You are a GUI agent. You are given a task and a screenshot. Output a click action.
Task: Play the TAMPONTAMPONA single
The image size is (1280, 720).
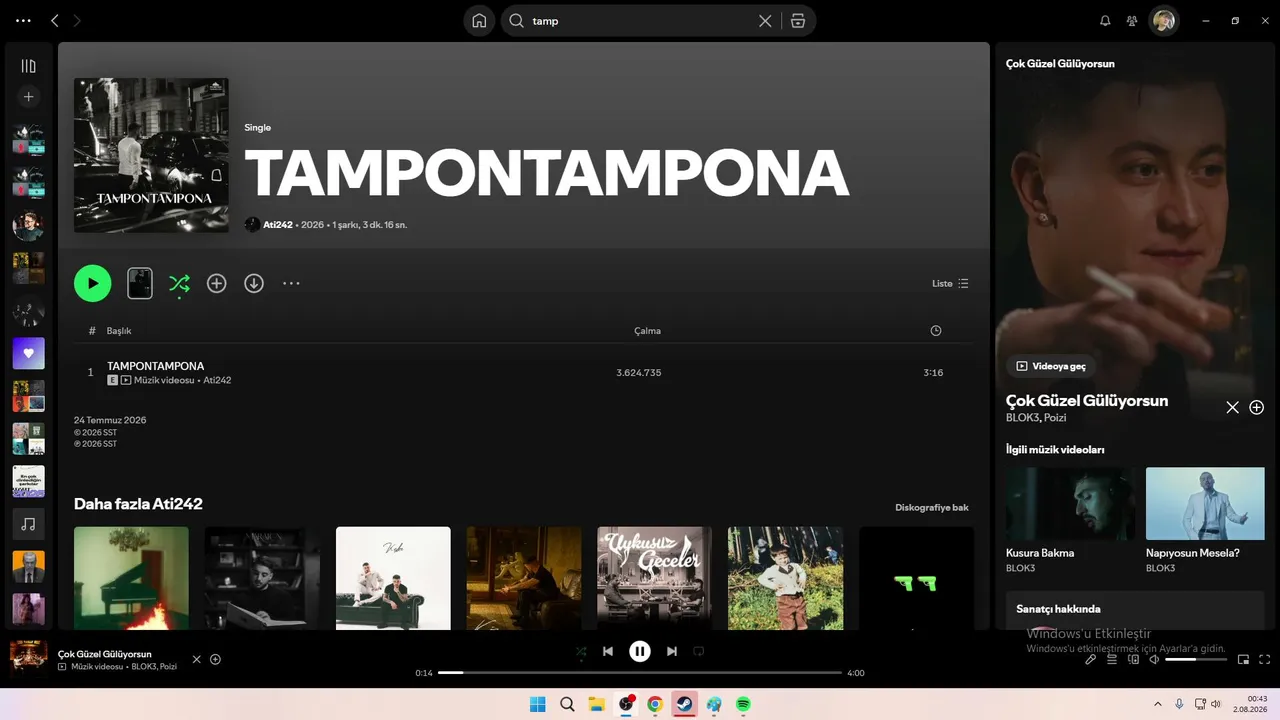pyautogui.click(x=92, y=283)
